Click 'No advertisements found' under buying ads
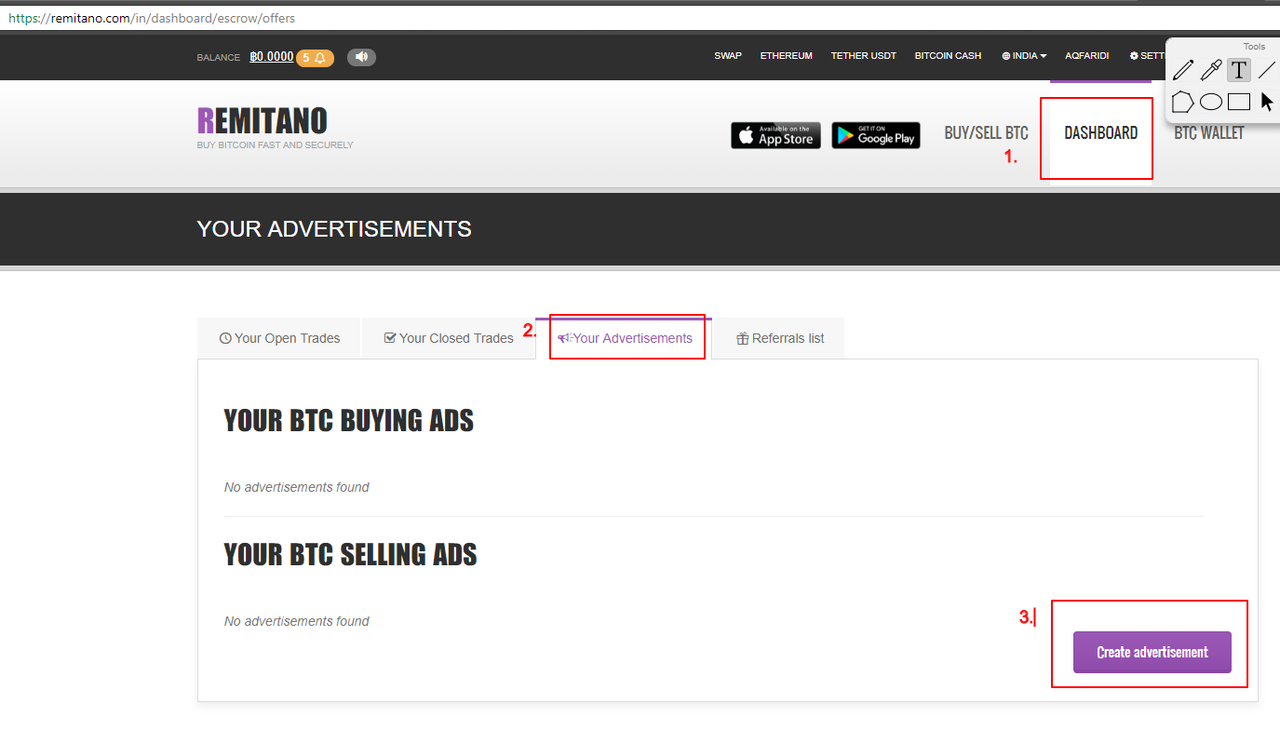 coord(296,487)
